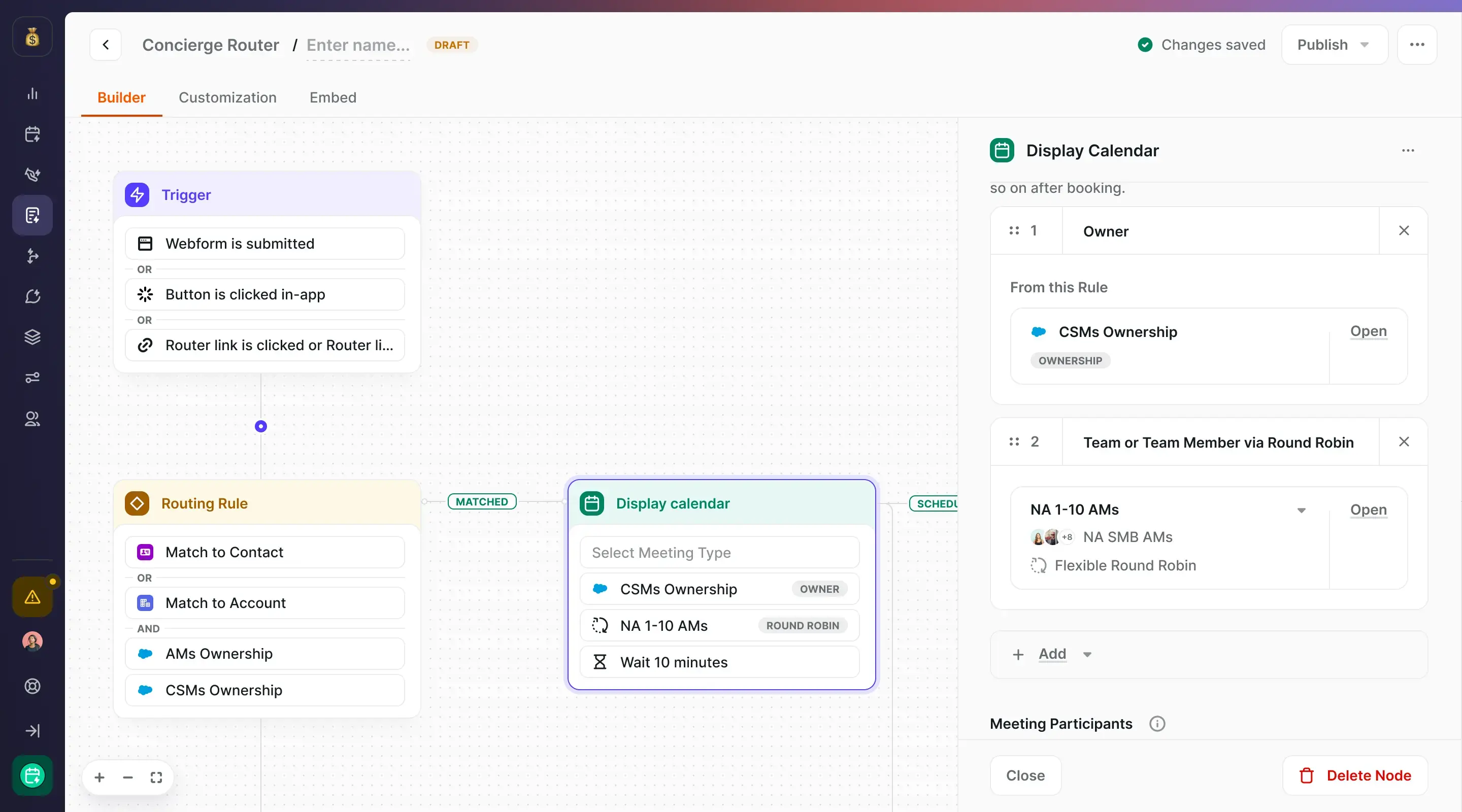Screen dimensions: 1462x812
Task: Expand the Publish dropdown arrow
Action: (x=1365, y=45)
